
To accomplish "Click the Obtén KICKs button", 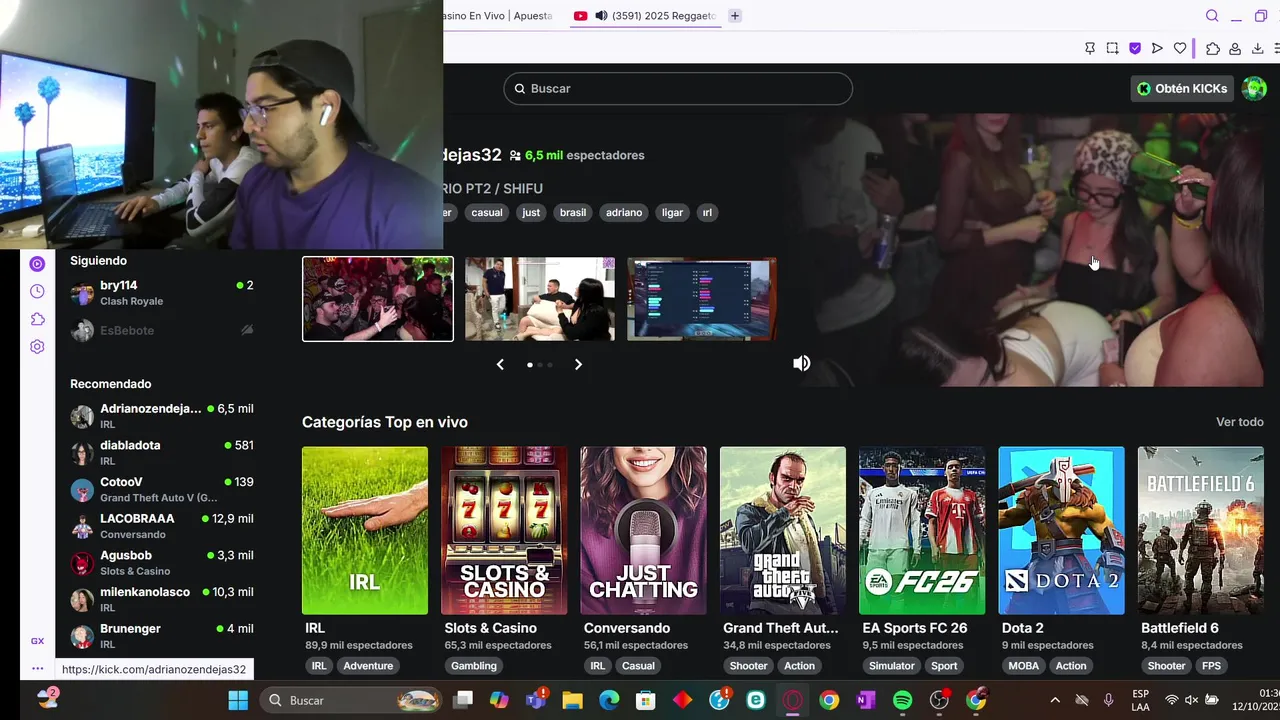I will [1182, 88].
